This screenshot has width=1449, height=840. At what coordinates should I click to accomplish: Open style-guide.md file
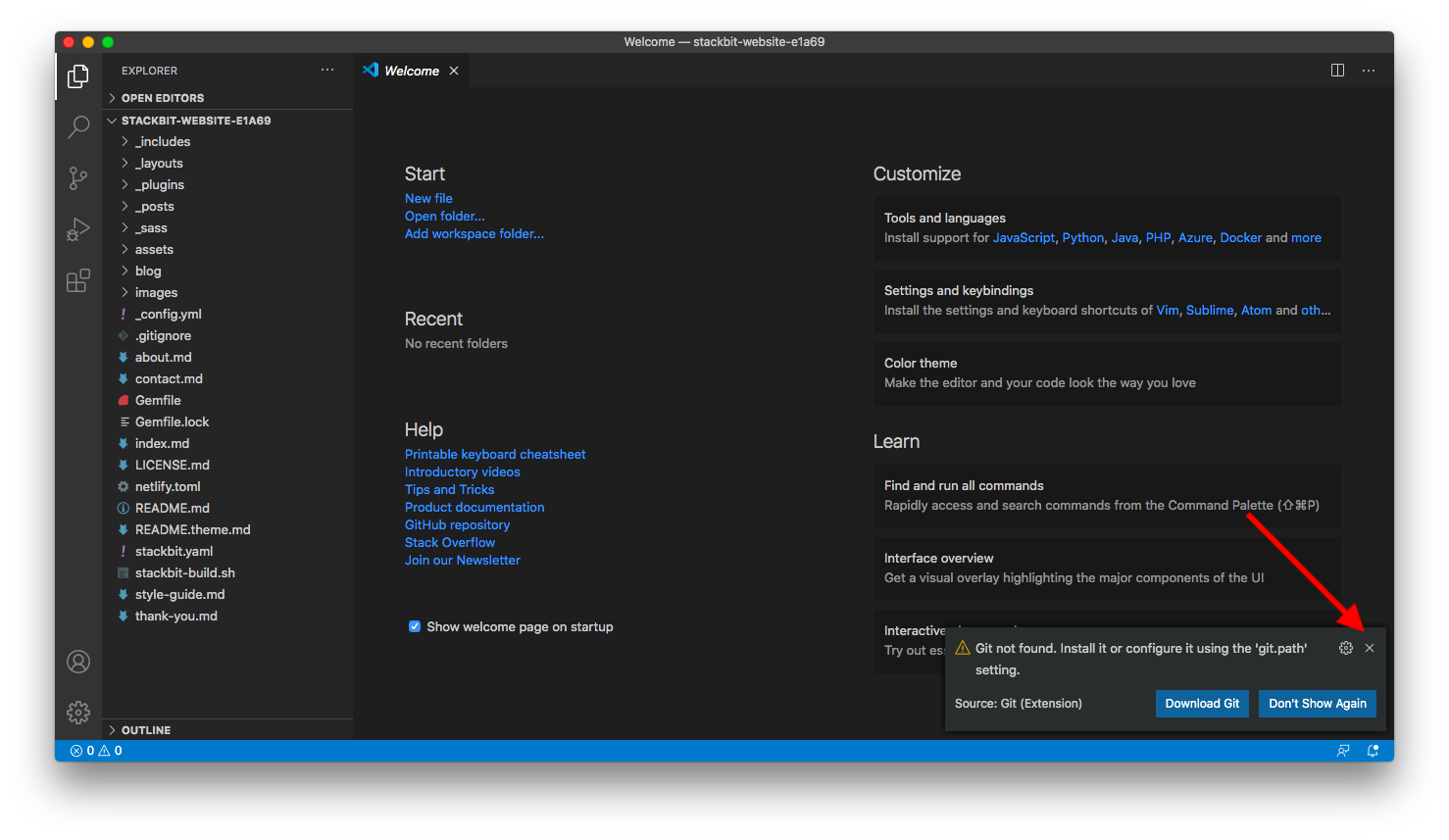[x=227, y=595]
